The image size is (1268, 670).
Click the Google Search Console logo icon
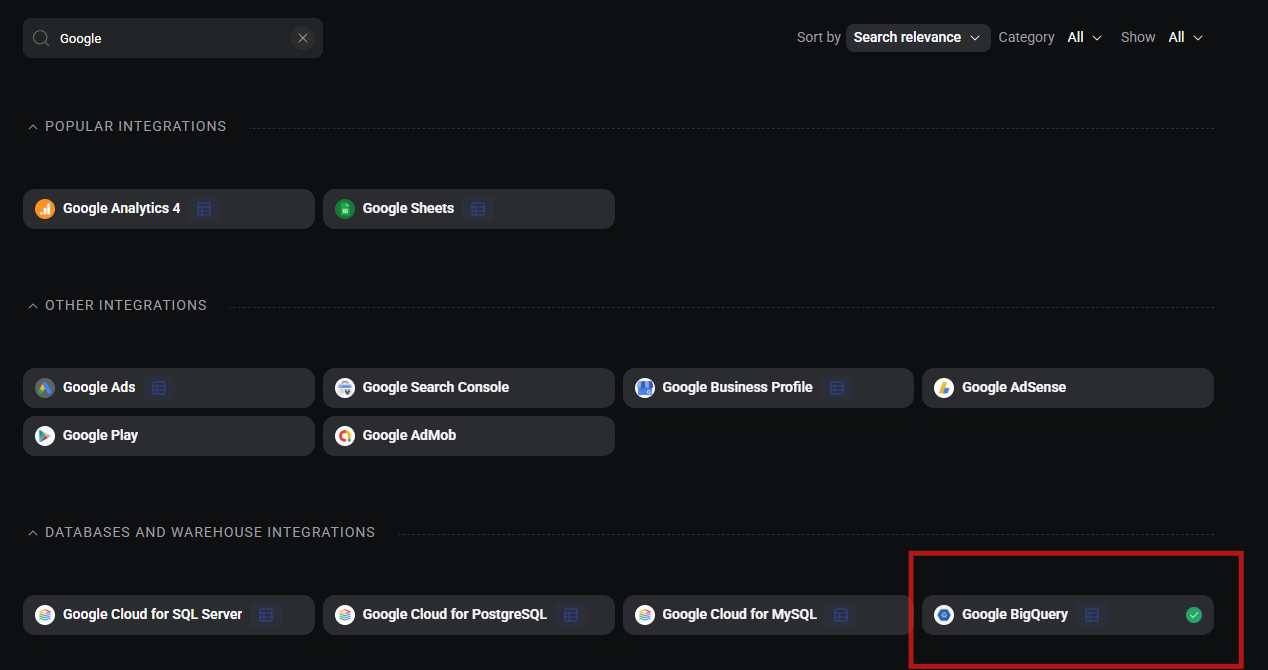coord(345,388)
